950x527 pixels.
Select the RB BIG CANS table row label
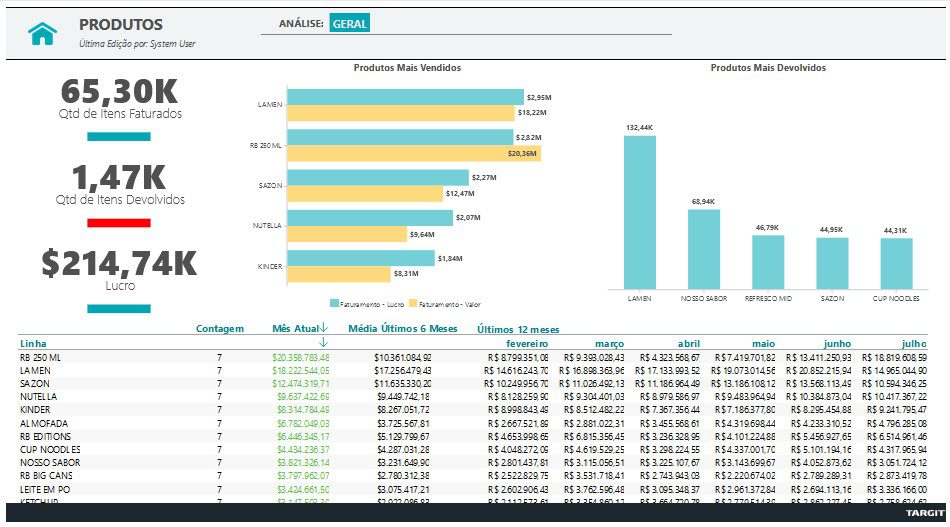coord(46,476)
